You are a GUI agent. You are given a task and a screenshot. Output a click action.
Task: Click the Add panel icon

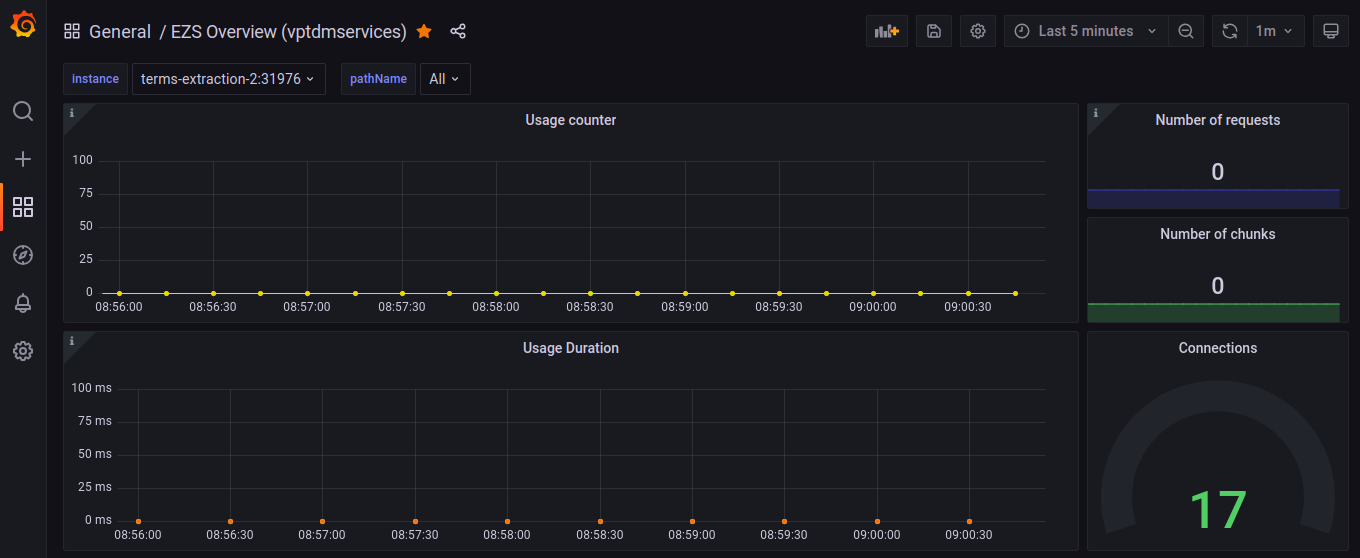pos(886,31)
